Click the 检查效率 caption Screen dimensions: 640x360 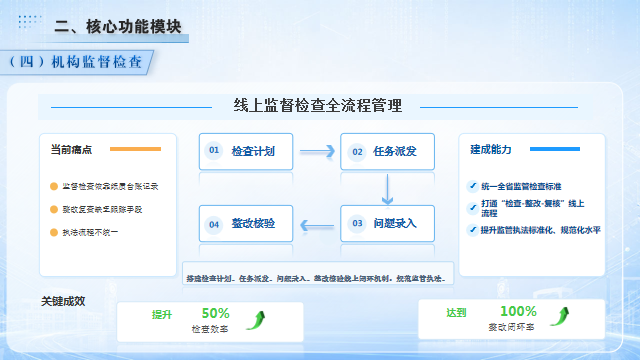pos(210,329)
